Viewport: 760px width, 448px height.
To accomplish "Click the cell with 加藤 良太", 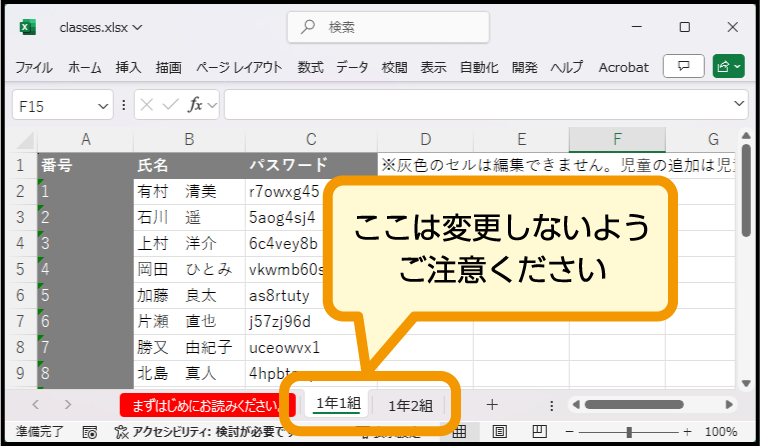I will pos(190,295).
